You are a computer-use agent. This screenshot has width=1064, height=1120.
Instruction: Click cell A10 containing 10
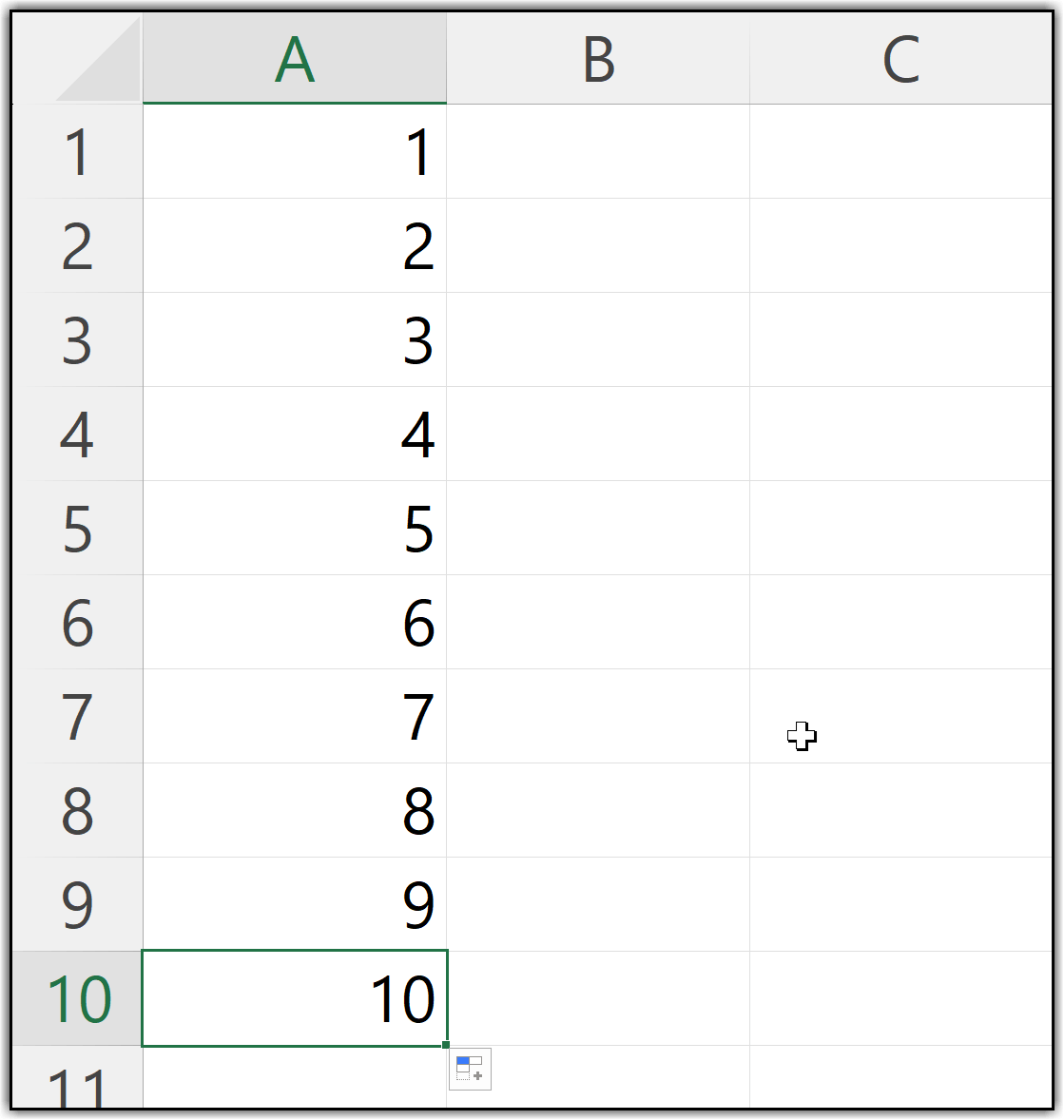click(294, 998)
